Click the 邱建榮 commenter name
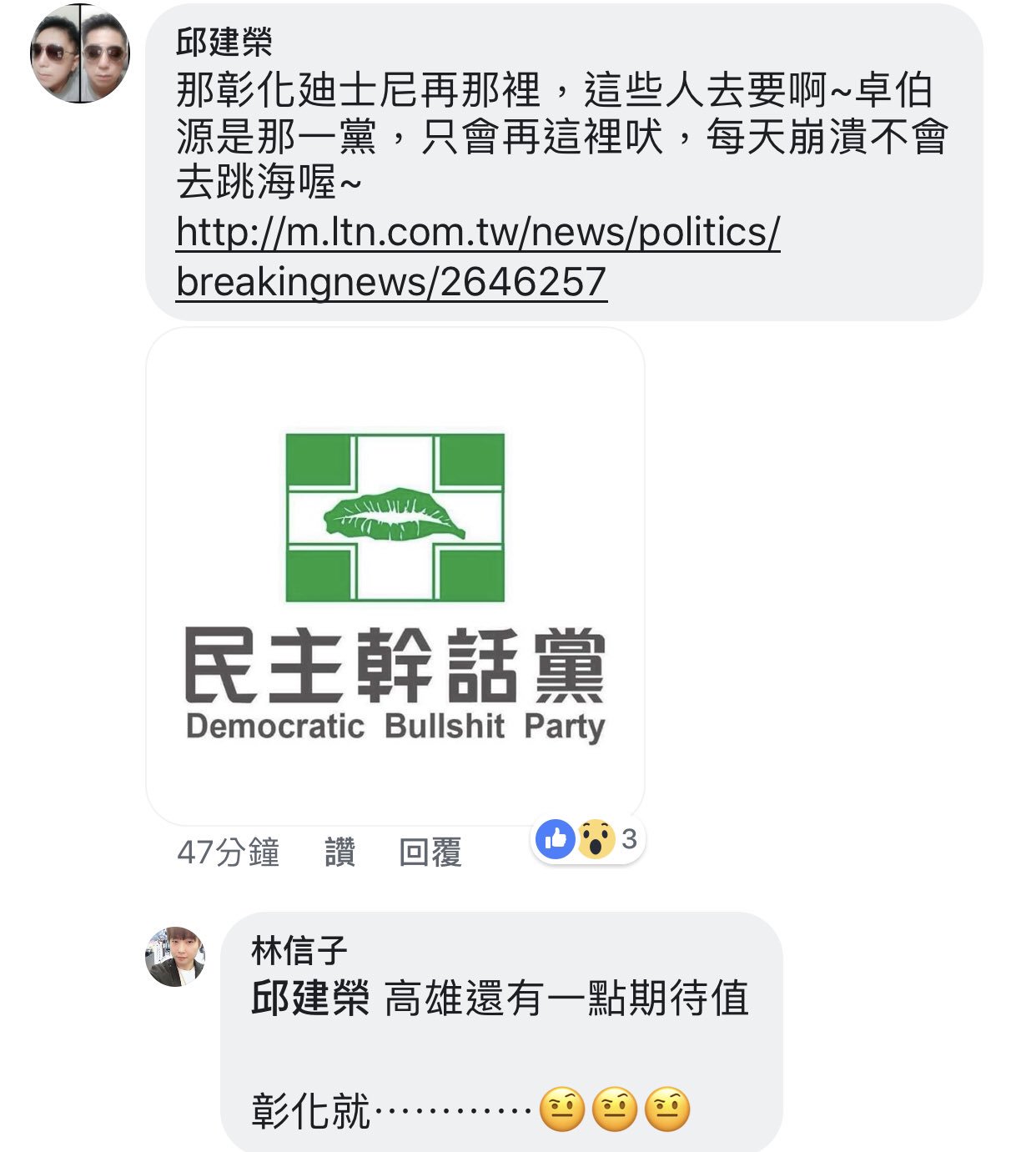The image size is (1036, 1152). pyautogui.click(x=224, y=42)
